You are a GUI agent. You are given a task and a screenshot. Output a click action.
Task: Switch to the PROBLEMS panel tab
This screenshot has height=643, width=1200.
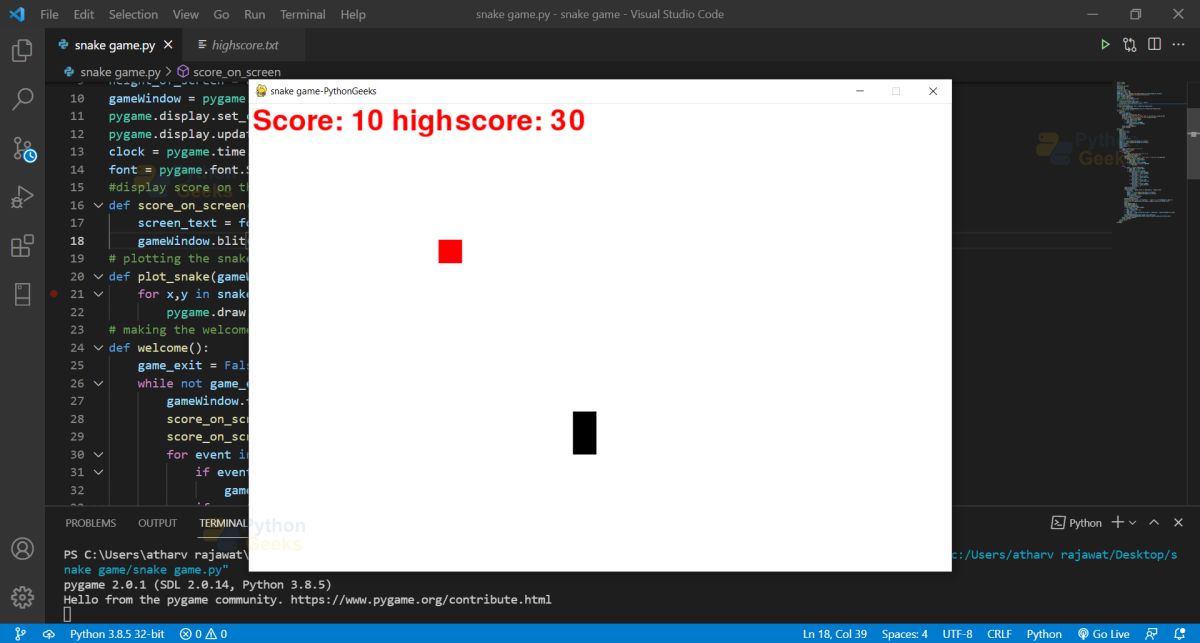(x=91, y=523)
